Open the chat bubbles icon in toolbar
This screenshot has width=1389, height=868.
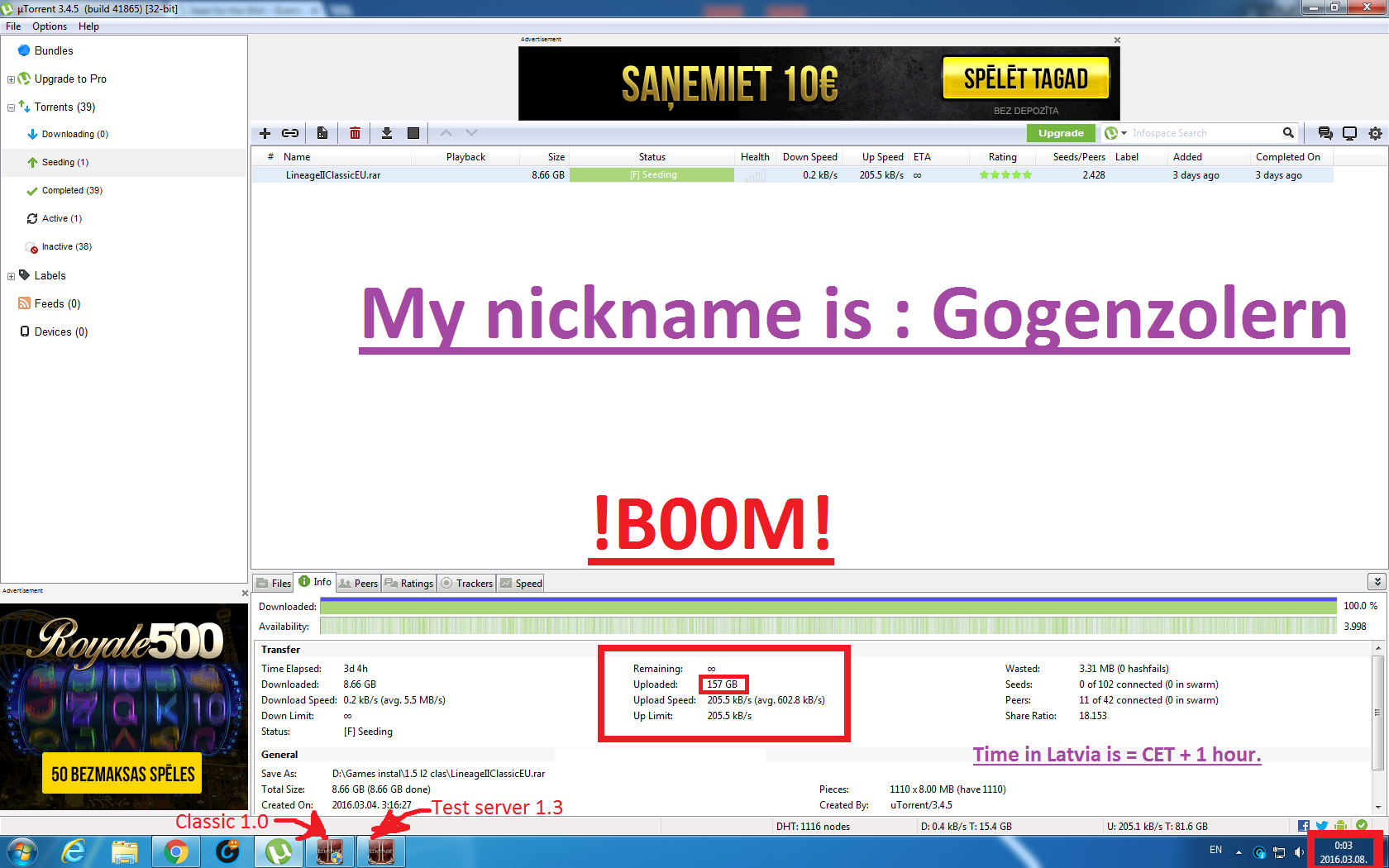point(1325,133)
